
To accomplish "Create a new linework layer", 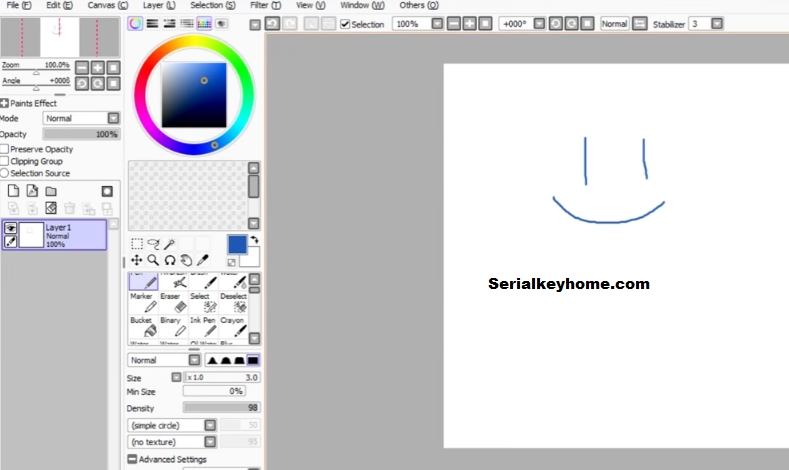I will click(32, 191).
